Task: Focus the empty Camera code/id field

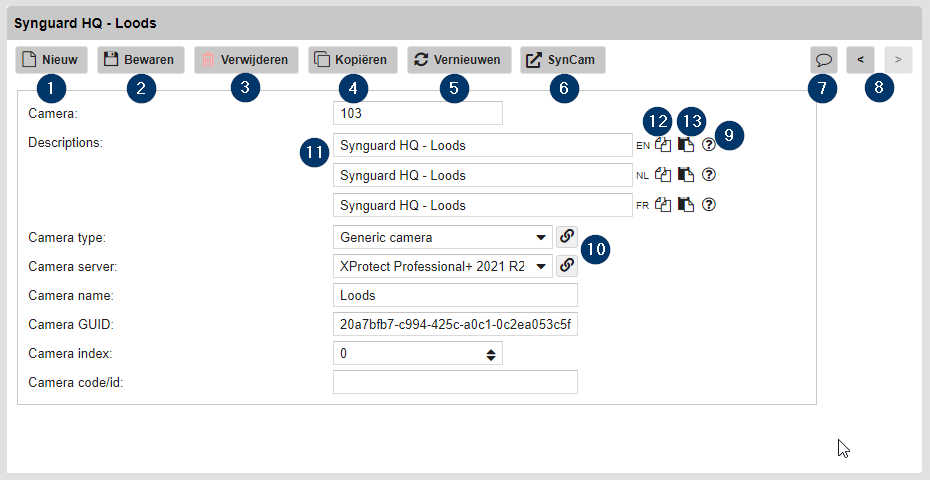Action: pos(455,383)
